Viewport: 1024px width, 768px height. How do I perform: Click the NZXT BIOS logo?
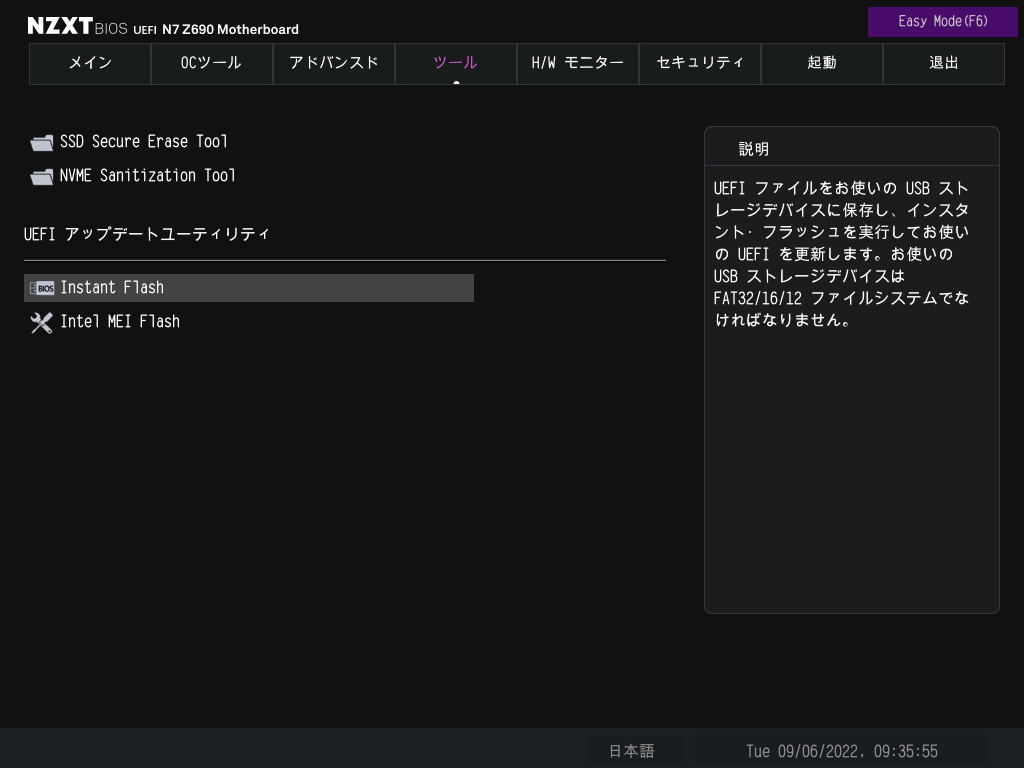coord(77,26)
